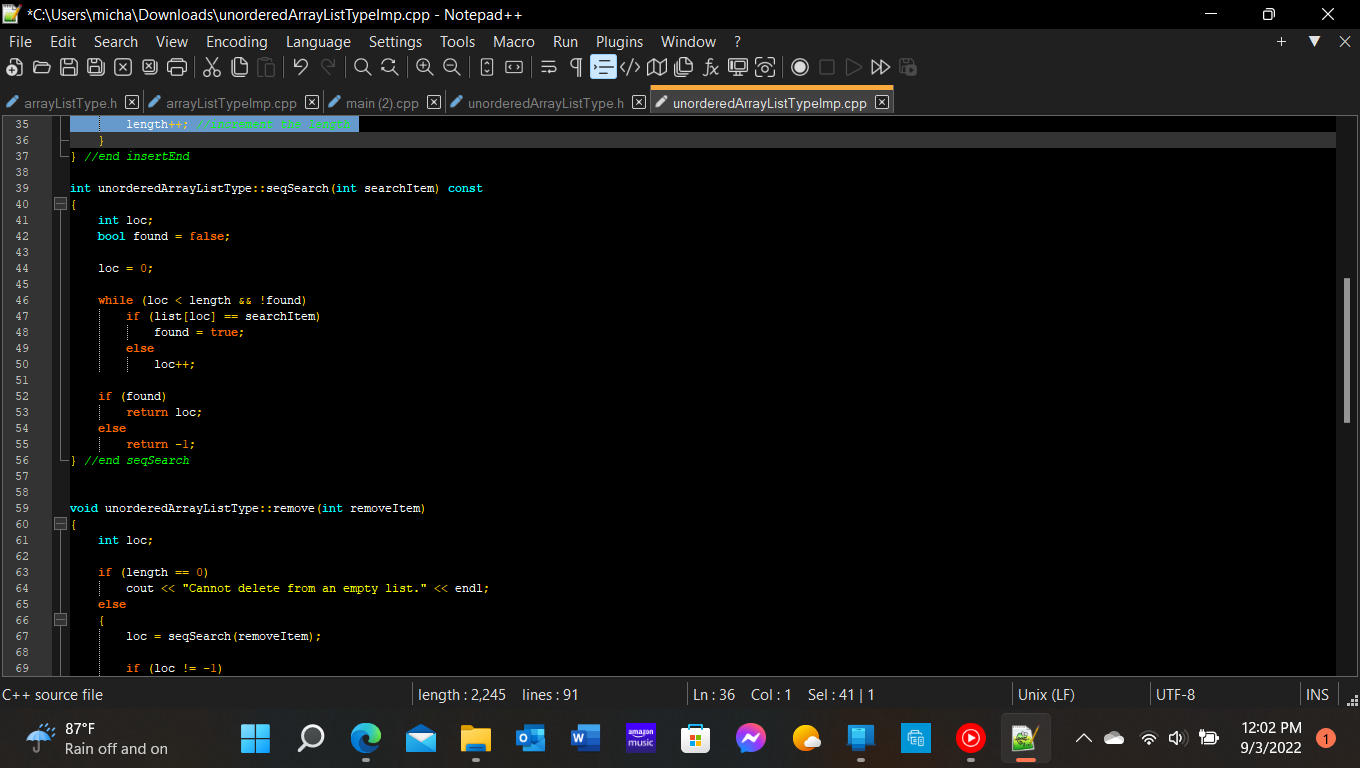
Task: Click the Zoom In toolbar icon
Action: tap(425, 67)
